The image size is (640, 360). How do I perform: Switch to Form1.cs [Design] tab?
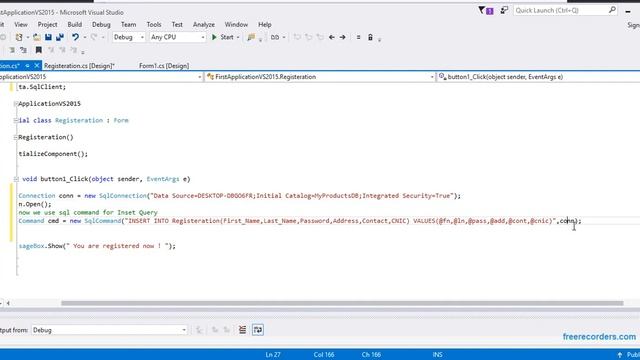[164, 66]
